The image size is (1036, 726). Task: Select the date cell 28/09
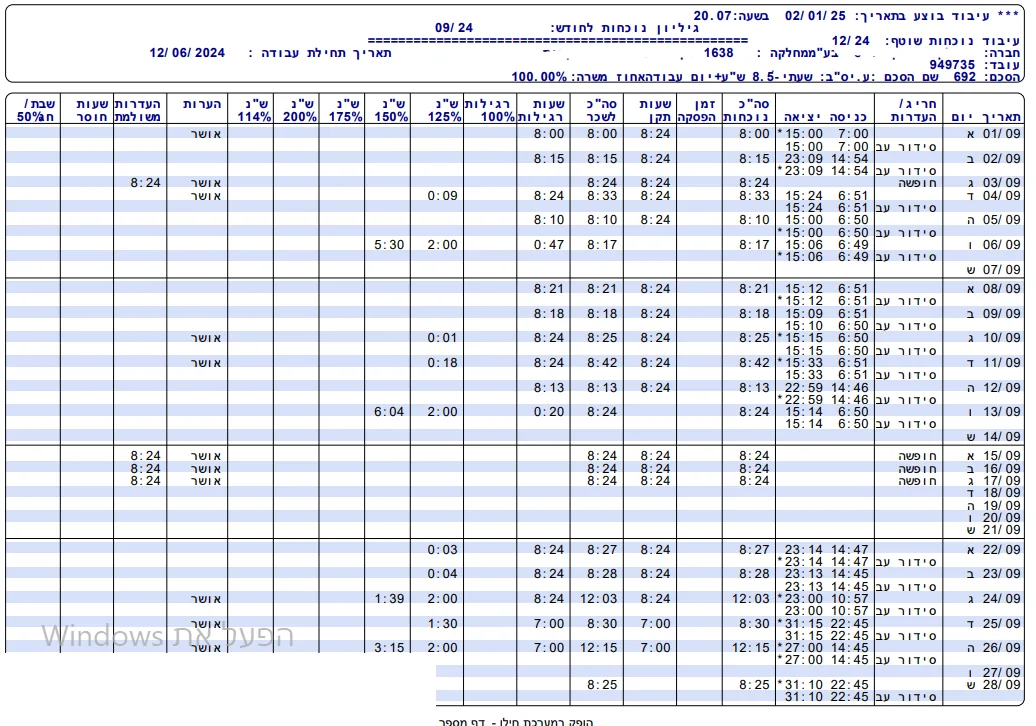1002,684
